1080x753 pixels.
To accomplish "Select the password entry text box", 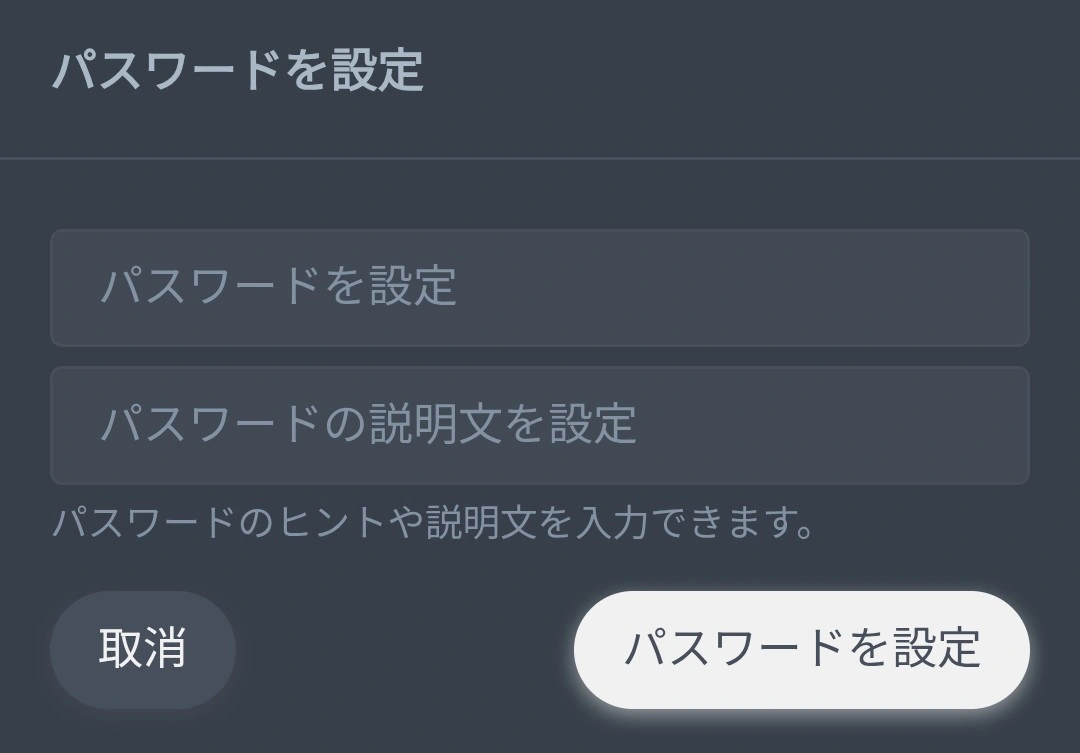I will [x=539, y=288].
